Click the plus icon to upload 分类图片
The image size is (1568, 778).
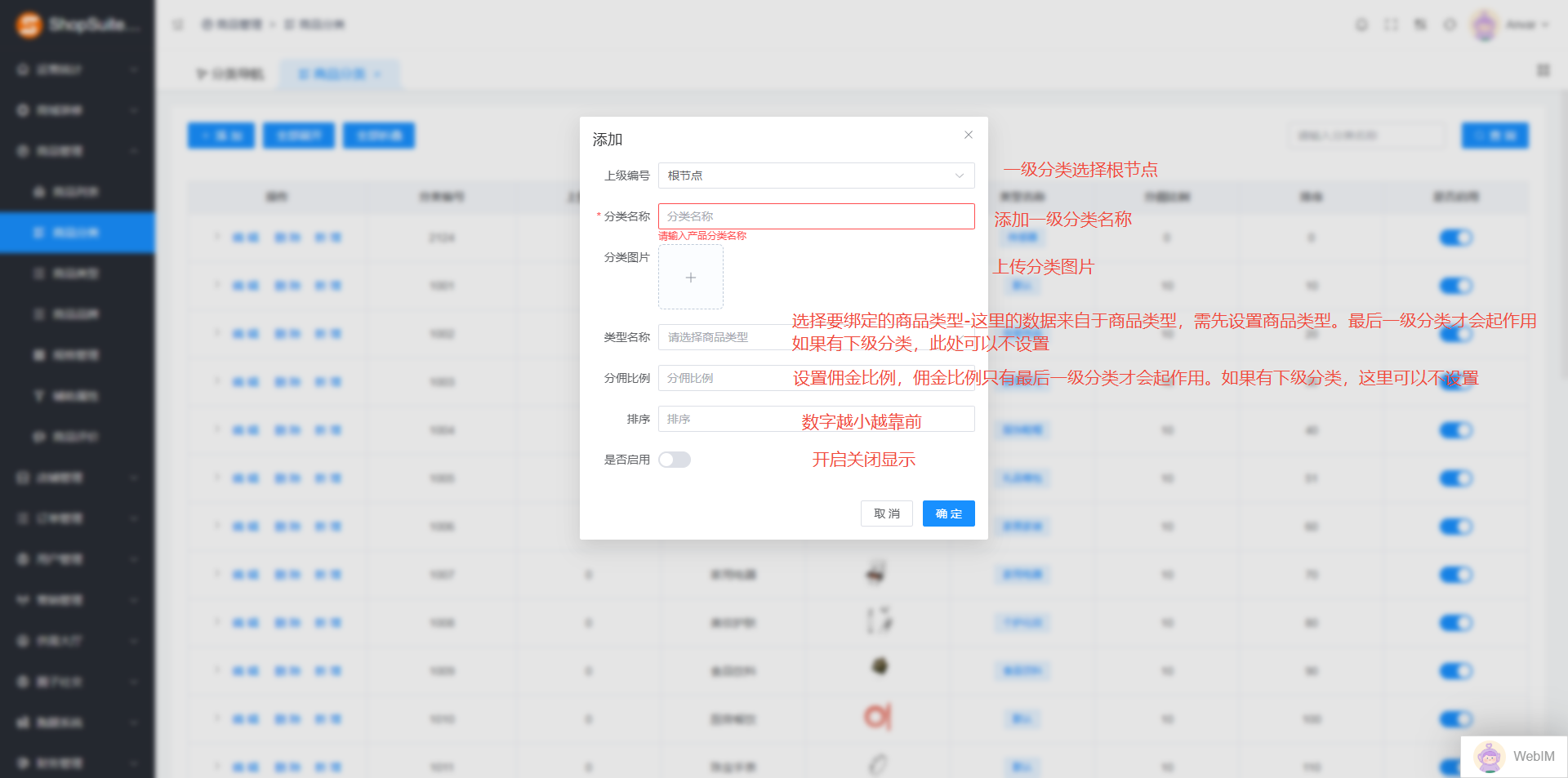tap(690, 278)
